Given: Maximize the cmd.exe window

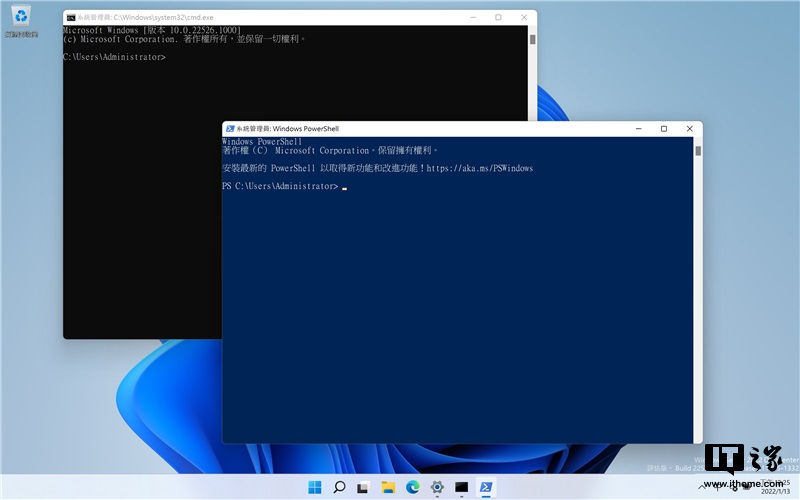Looking at the screenshot, I should pos(497,18).
